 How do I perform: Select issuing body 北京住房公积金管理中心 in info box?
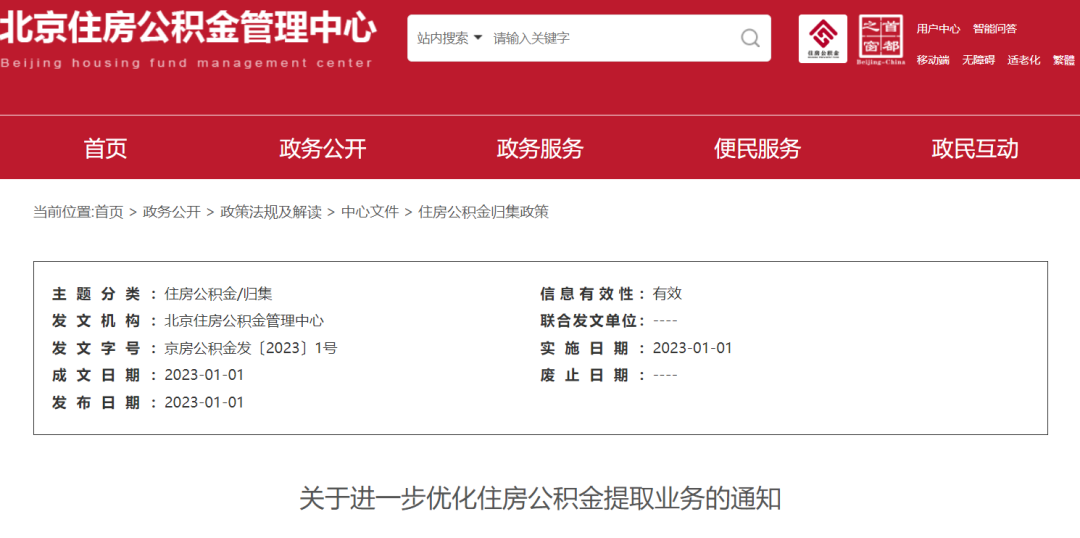[x=244, y=321]
